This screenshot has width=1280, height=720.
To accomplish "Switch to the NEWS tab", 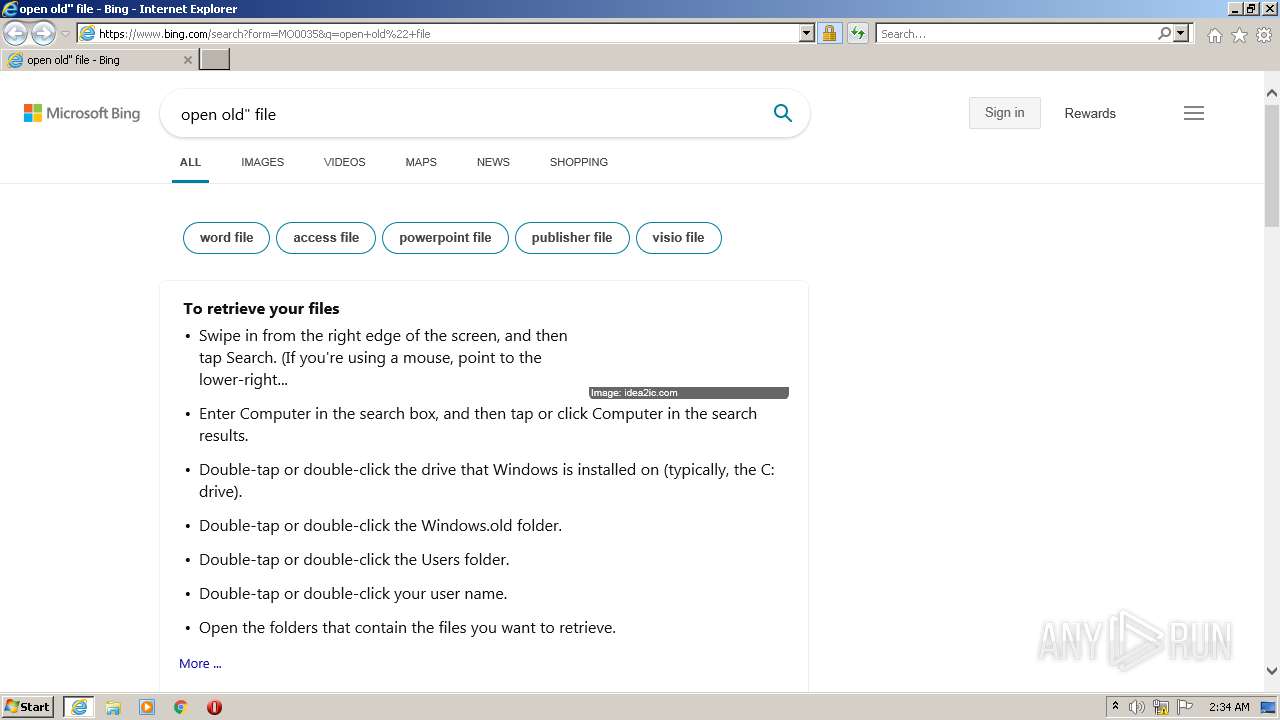I will (x=493, y=162).
